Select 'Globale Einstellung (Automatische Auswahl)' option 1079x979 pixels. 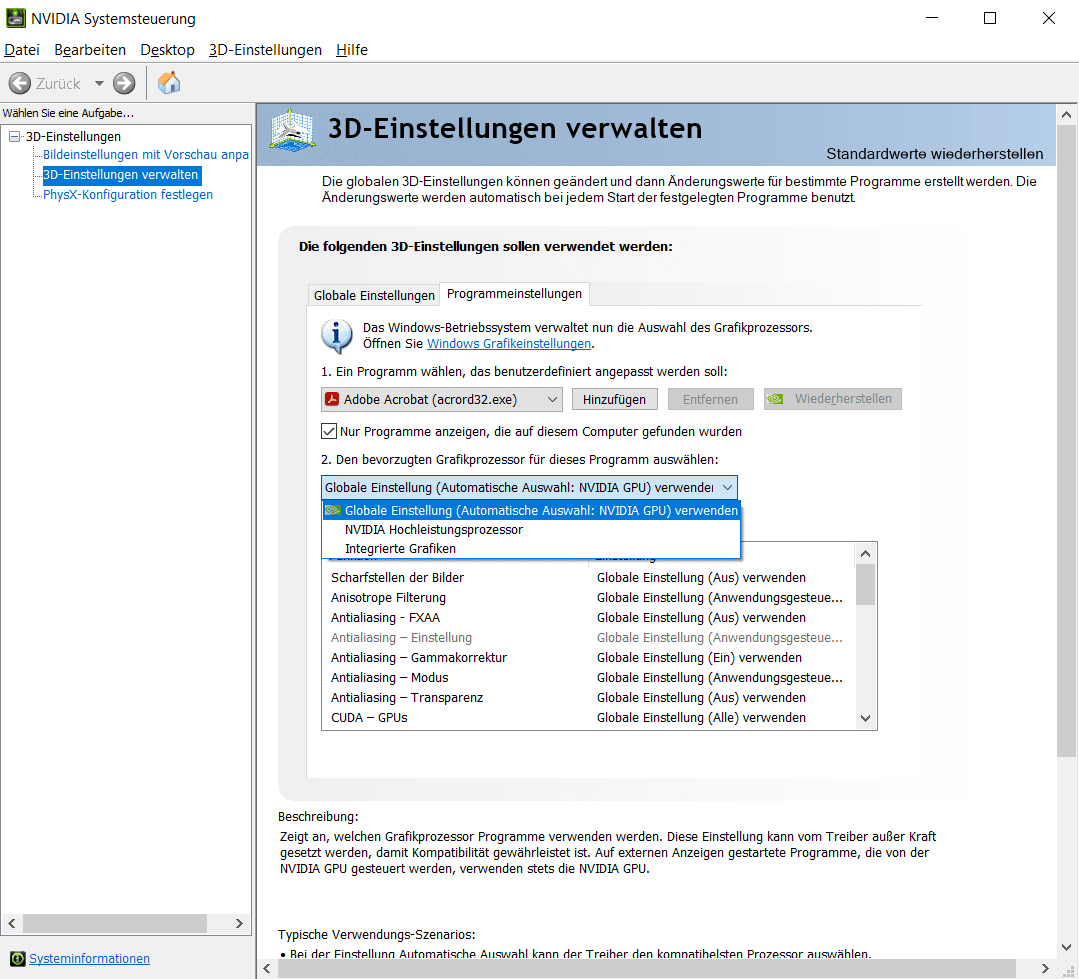(x=531, y=510)
